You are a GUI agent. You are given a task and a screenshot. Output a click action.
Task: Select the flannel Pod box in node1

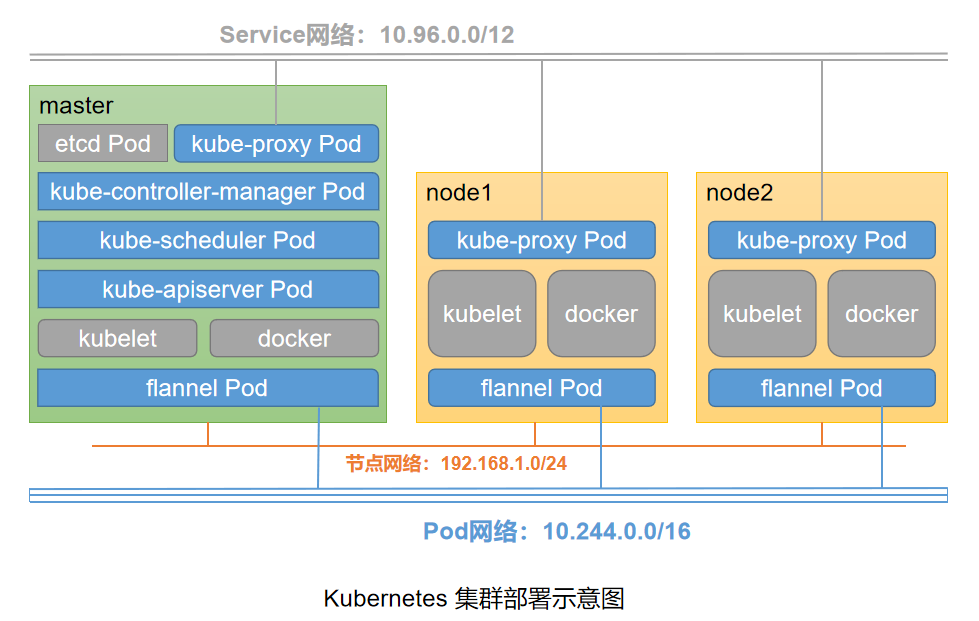(541, 388)
